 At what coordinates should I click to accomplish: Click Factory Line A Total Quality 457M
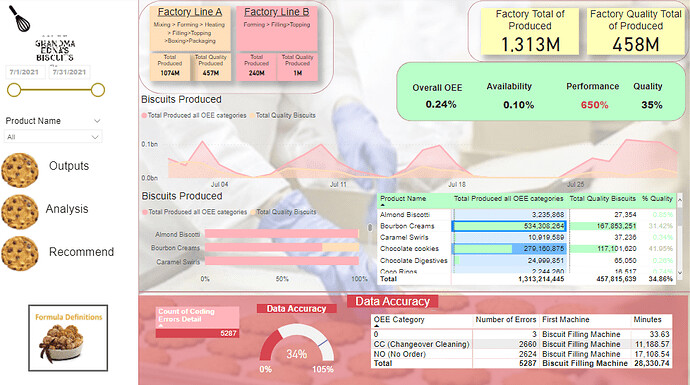(x=211, y=67)
